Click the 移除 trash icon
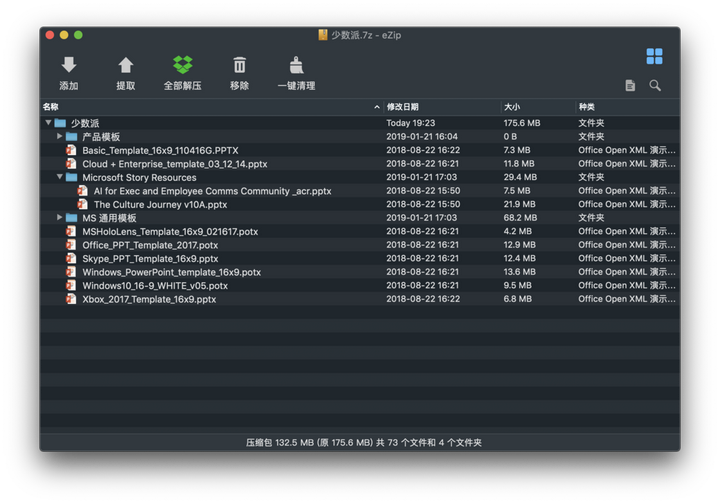Image resolution: width=720 pixels, height=504 pixels. pos(239,65)
